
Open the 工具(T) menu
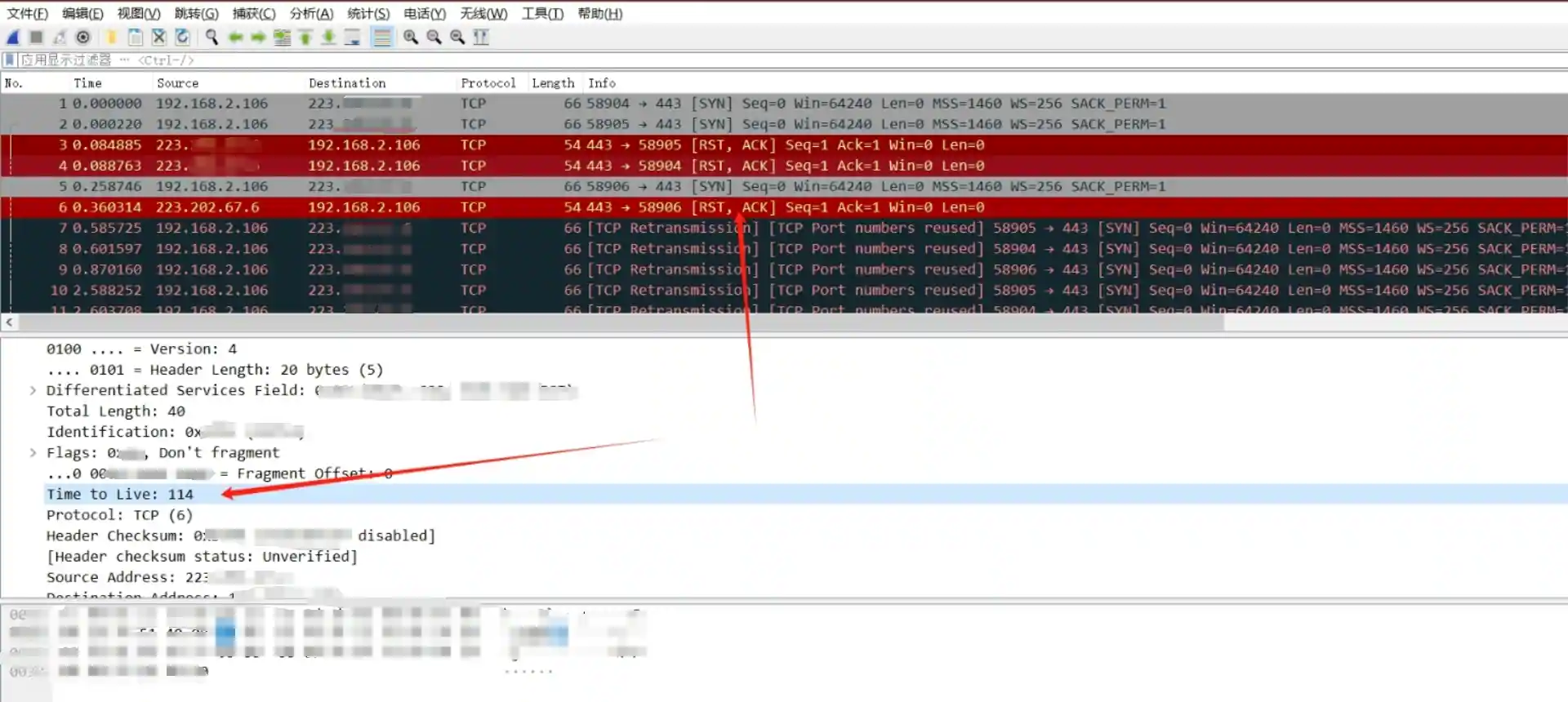tap(542, 13)
